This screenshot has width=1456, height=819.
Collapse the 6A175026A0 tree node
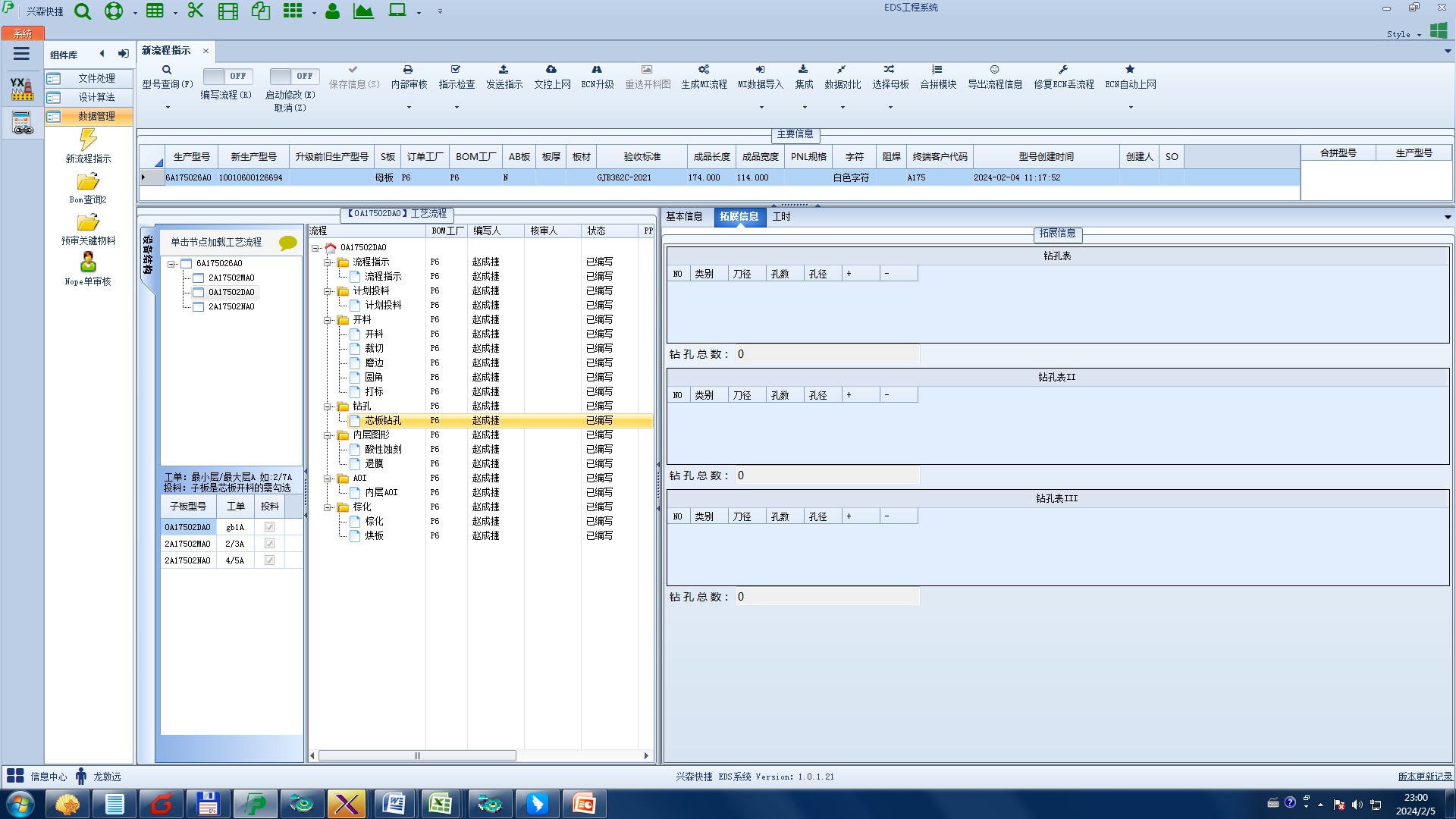pos(172,264)
